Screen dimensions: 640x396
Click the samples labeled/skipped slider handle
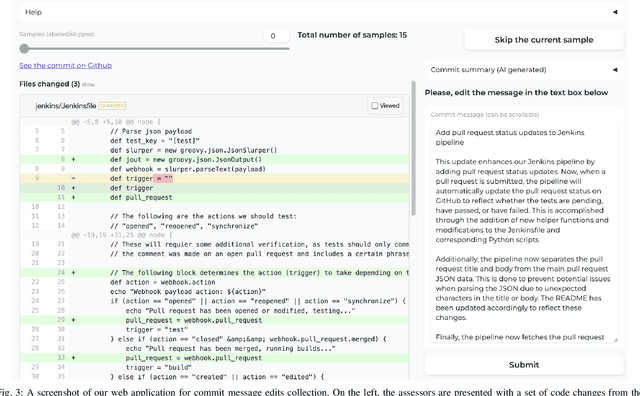pos(24,49)
